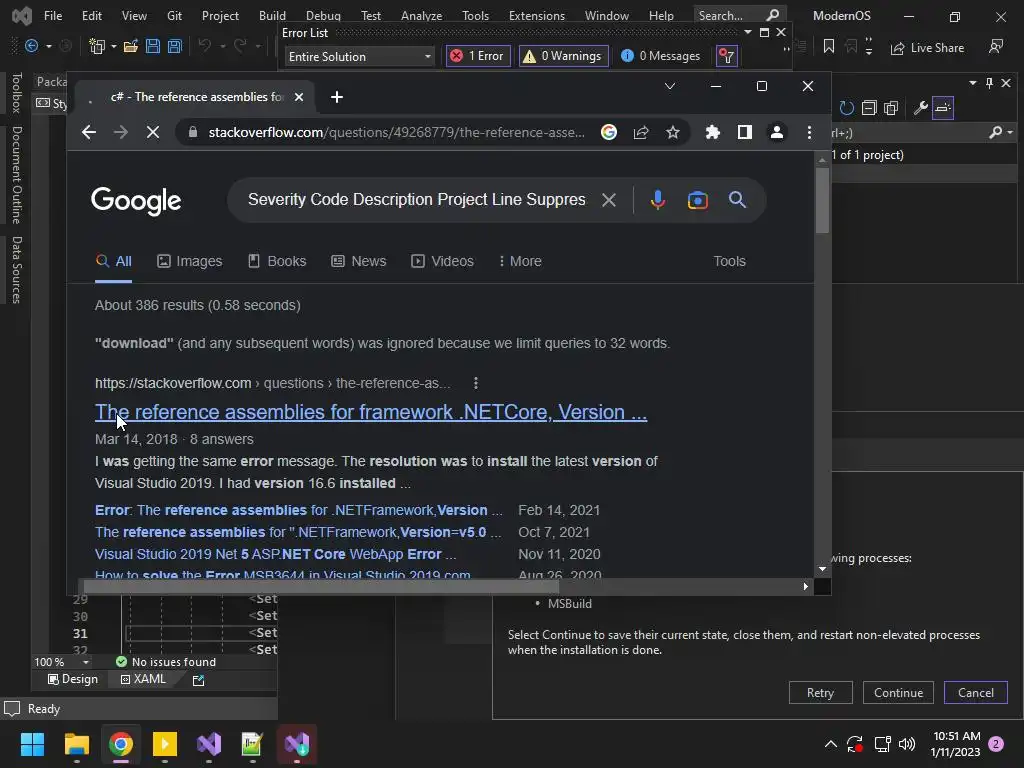Toggle the 0 Messages filter button

660,56
